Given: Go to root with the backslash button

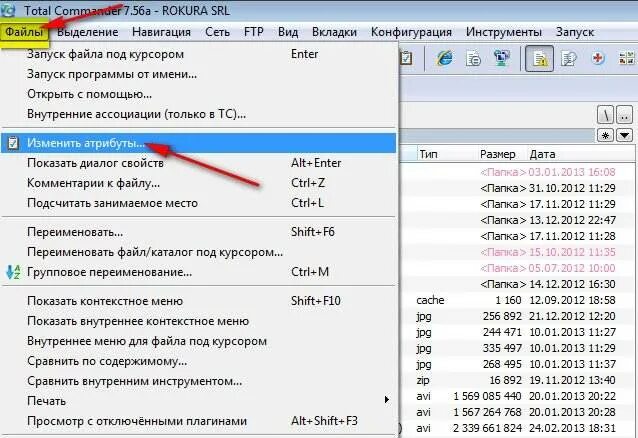Looking at the screenshot, I should pyautogui.click(x=605, y=115).
